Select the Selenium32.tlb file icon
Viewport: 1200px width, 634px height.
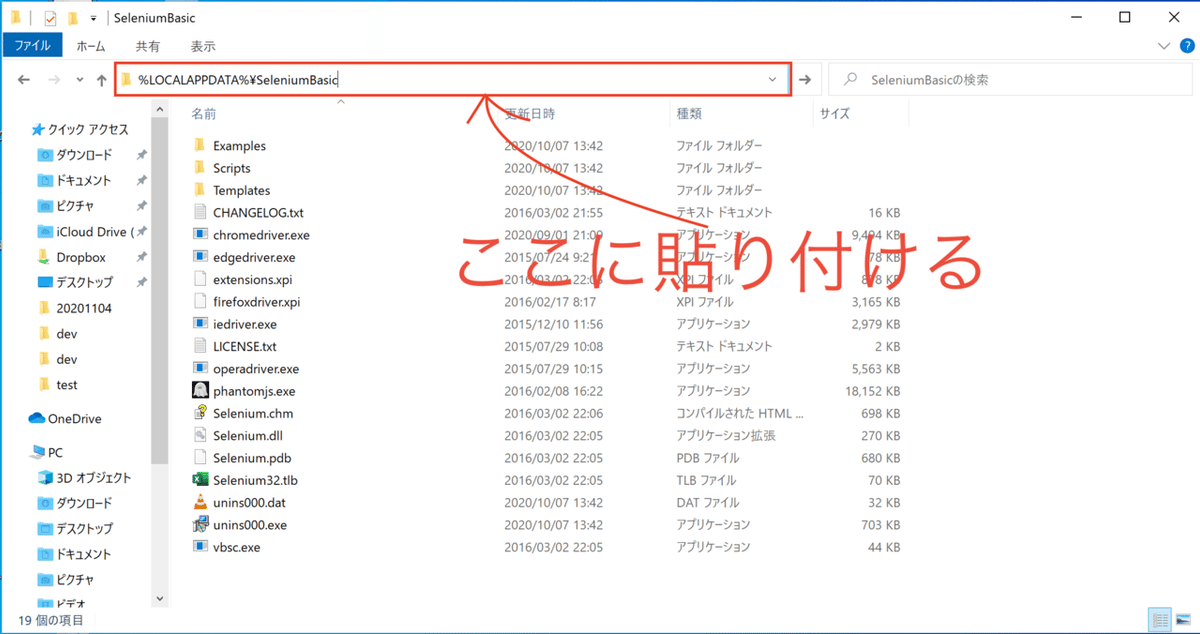(200, 480)
